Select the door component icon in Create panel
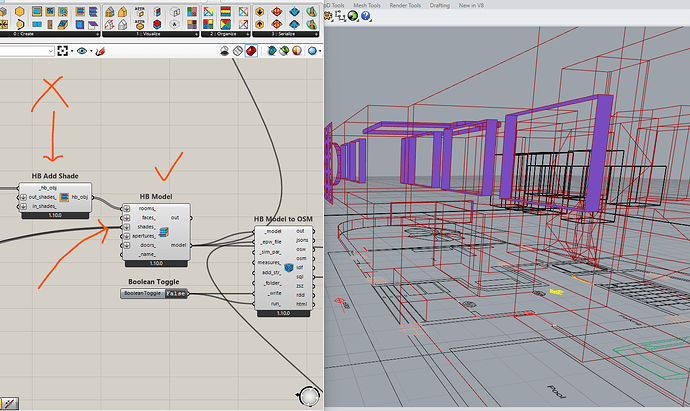This screenshot has height=411, width=690. (x=50, y=24)
